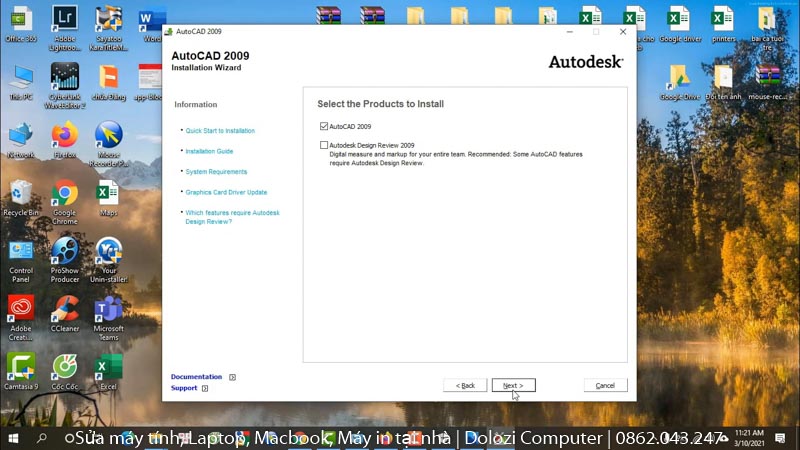Go back with the < Back button

coord(465,385)
